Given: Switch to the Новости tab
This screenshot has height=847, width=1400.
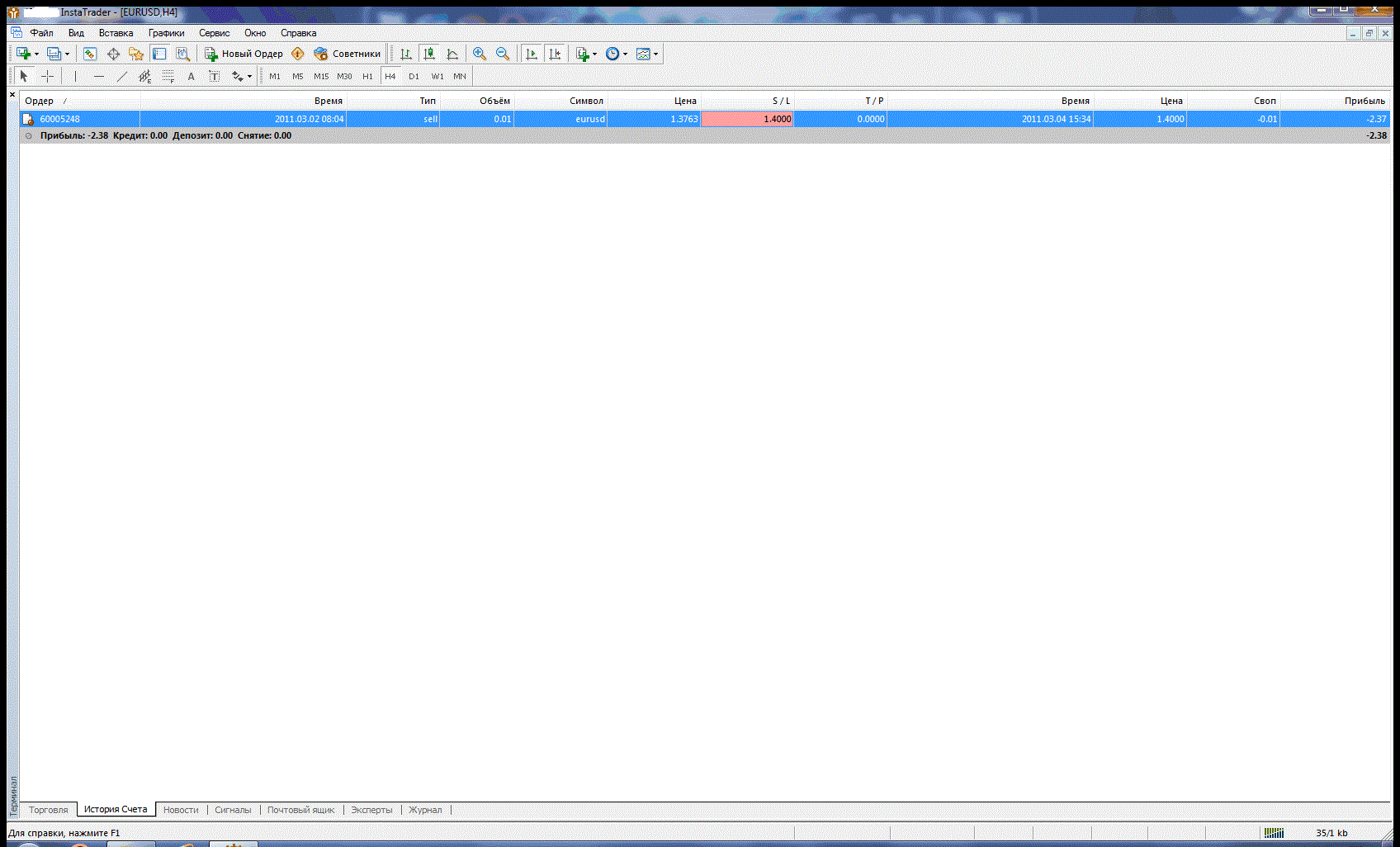Looking at the screenshot, I should point(181,810).
